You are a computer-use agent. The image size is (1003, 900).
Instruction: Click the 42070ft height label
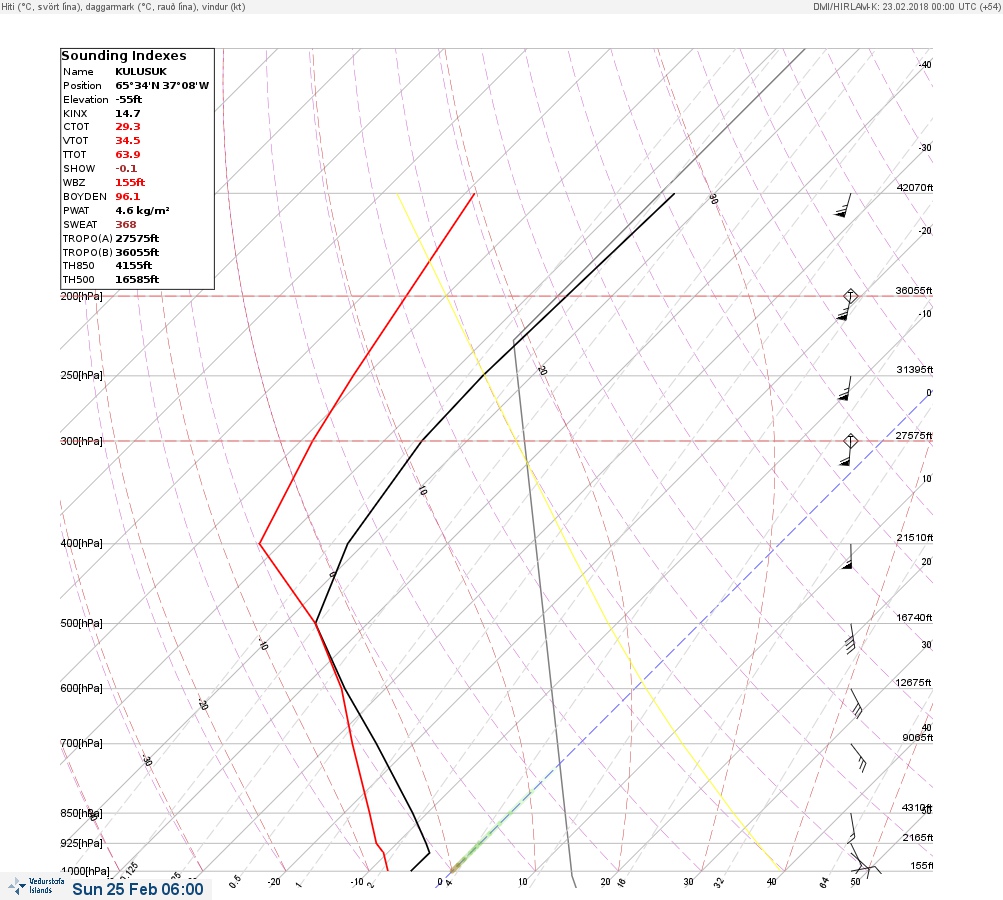pos(914,187)
